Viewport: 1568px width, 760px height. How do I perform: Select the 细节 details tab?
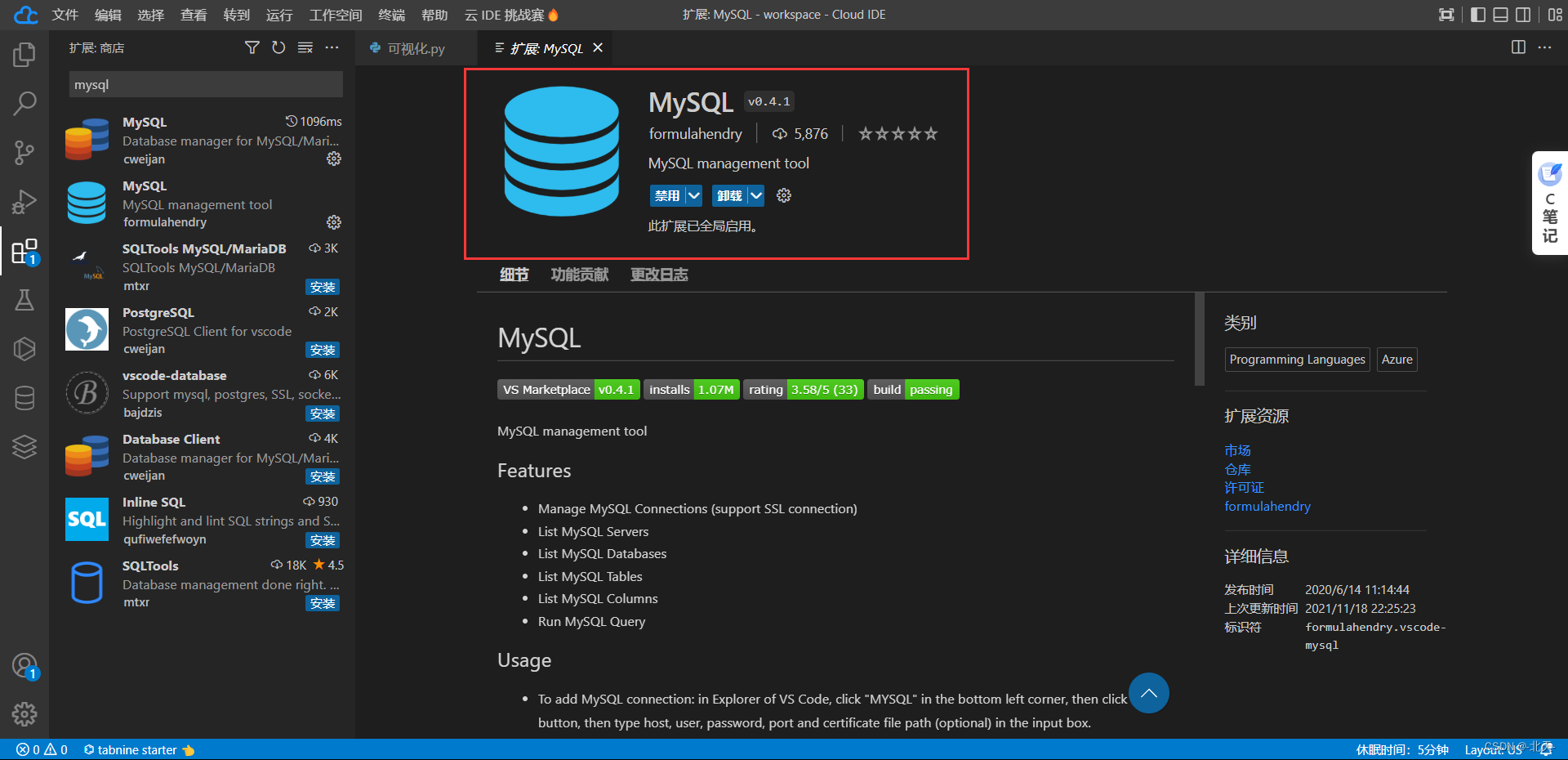pyautogui.click(x=514, y=275)
